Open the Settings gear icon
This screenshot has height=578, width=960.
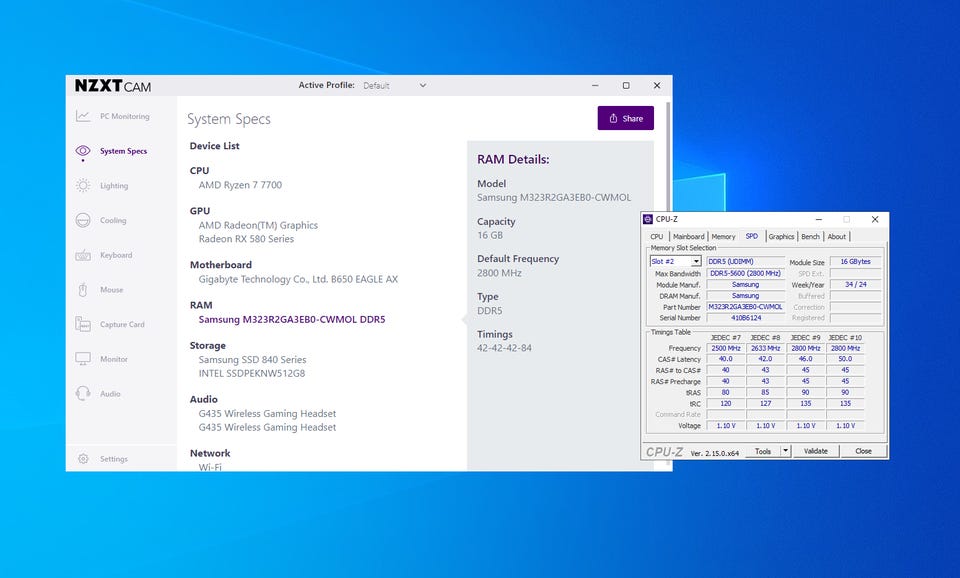pyautogui.click(x=83, y=459)
